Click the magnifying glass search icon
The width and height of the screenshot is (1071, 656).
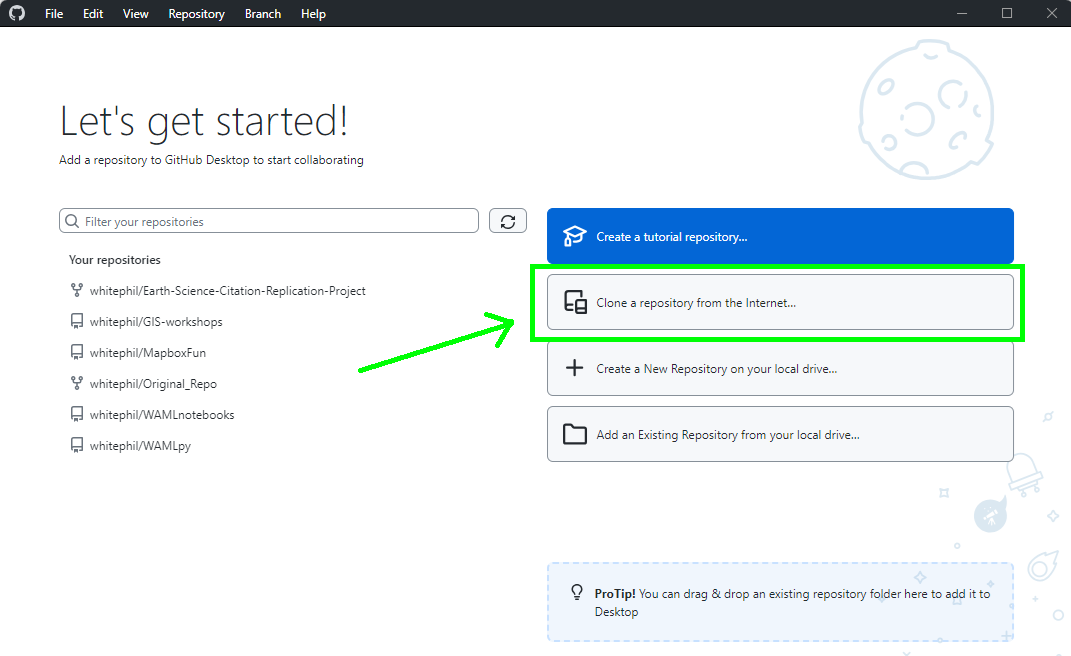coord(72,221)
